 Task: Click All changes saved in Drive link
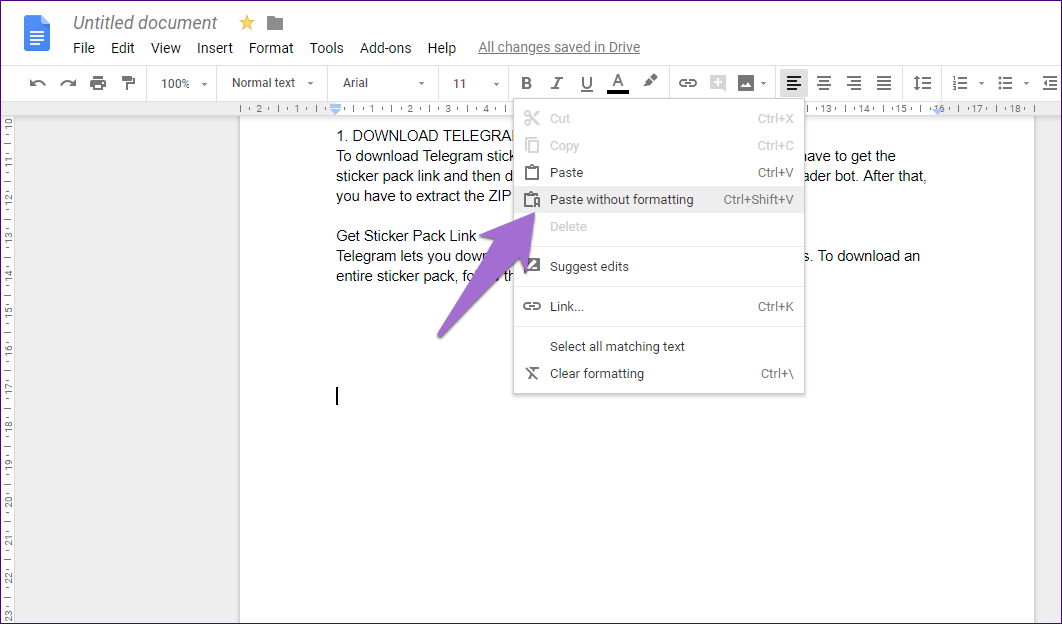(x=559, y=47)
